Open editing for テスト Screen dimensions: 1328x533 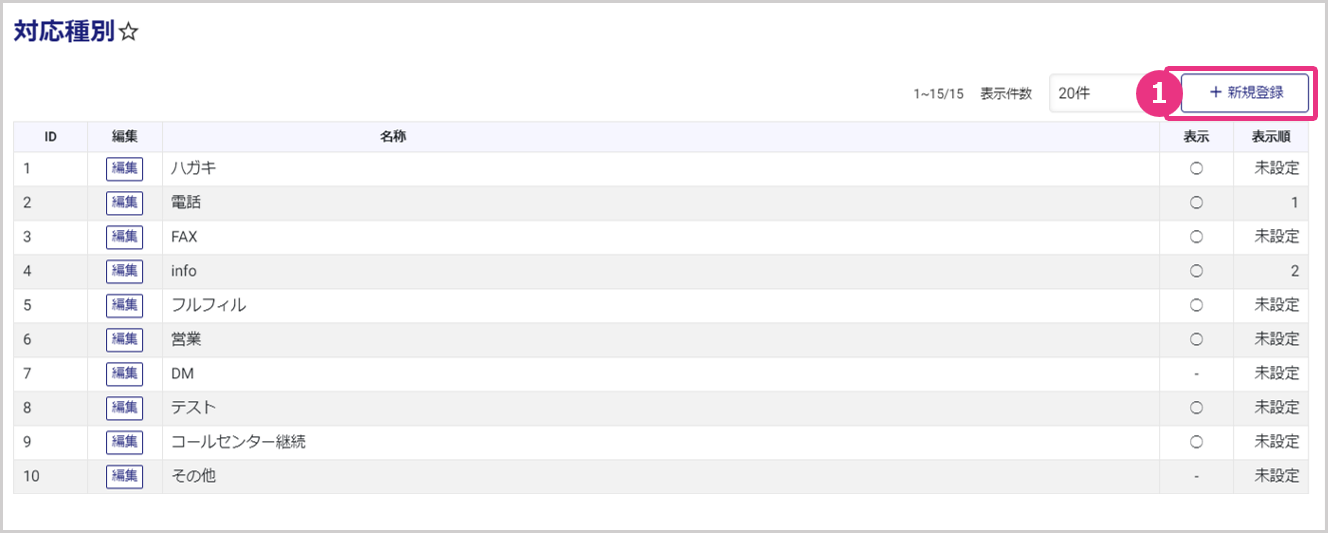coord(124,408)
